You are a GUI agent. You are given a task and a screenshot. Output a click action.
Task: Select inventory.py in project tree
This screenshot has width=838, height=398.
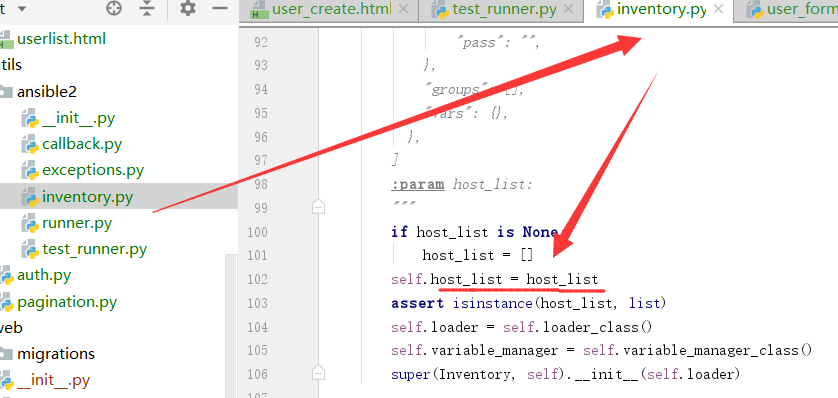pos(88,197)
